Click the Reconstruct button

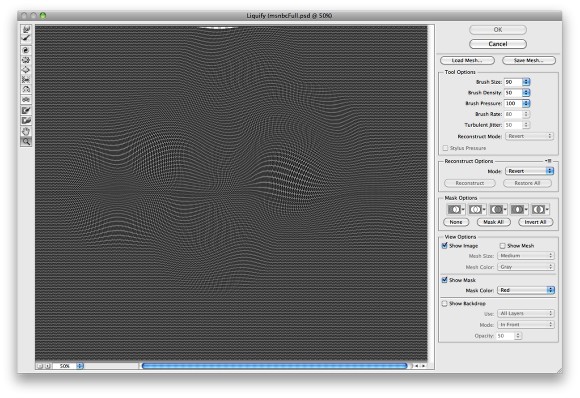tap(470, 183)
